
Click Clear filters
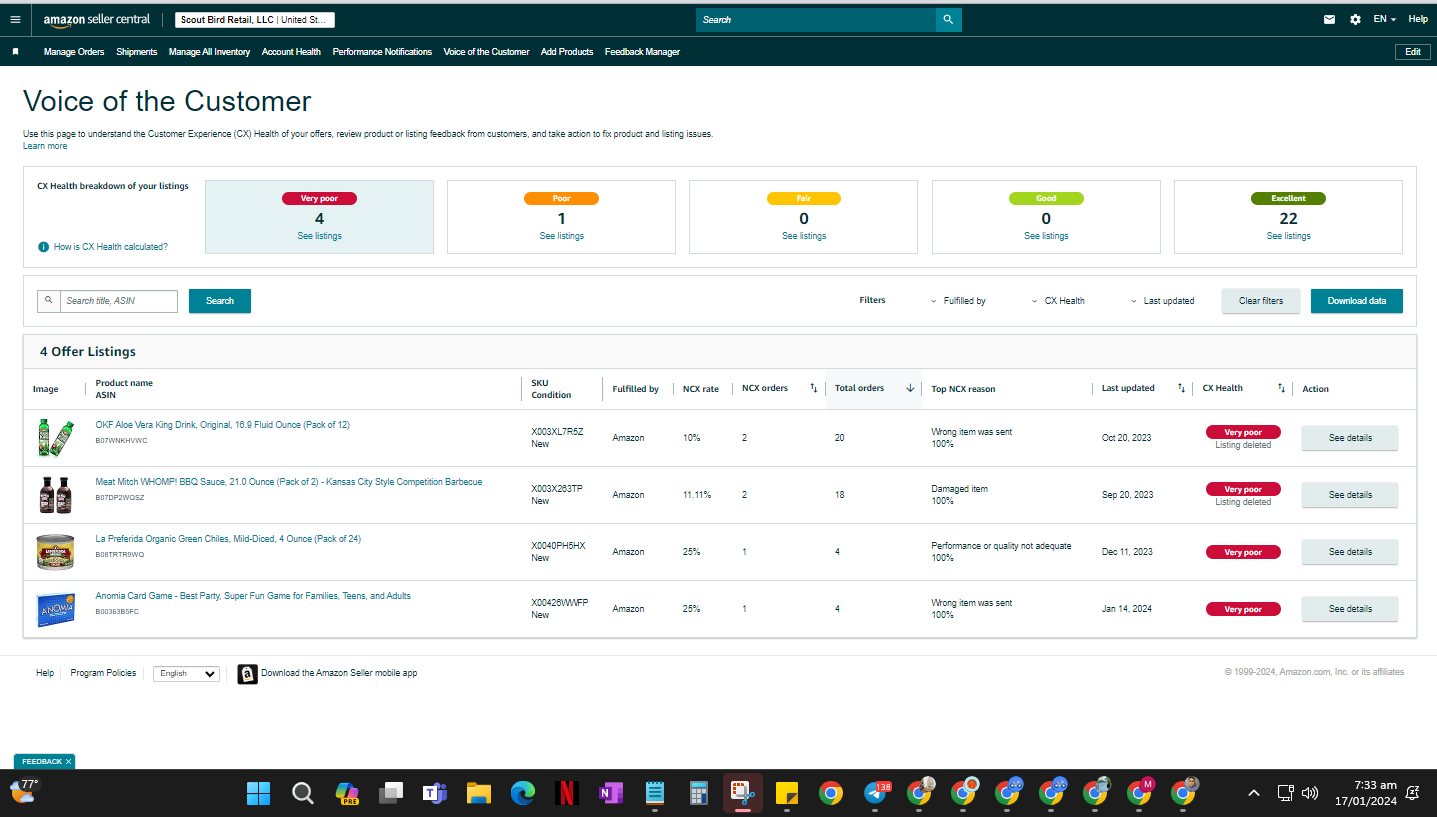1261,301
